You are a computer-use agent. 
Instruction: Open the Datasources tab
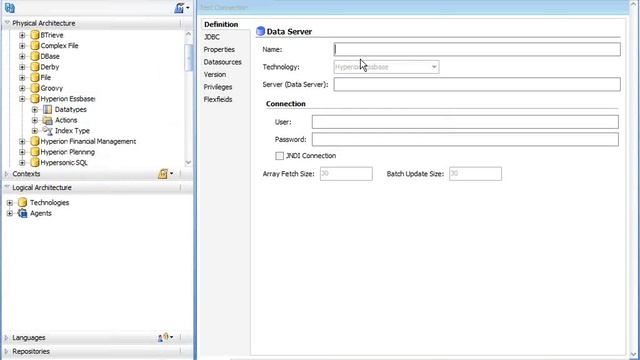[x=222, y=62]
